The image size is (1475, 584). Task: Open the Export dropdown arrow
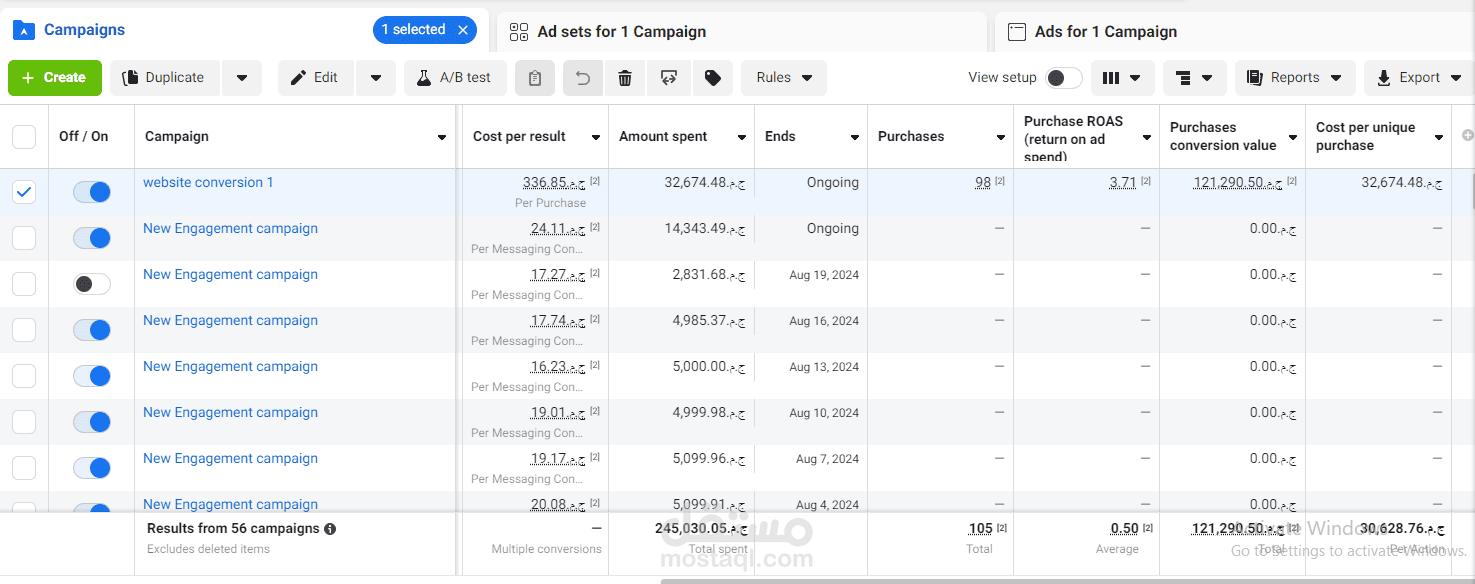tap(1455, 78)
